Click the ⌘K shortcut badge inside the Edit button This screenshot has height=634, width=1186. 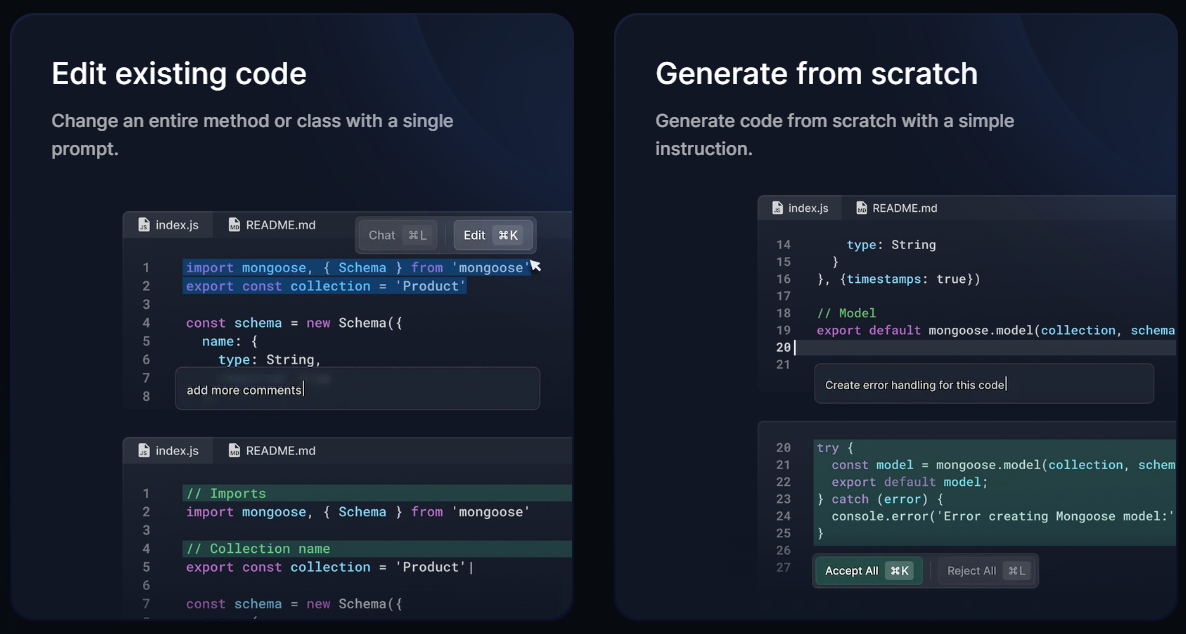click(509, 235)
